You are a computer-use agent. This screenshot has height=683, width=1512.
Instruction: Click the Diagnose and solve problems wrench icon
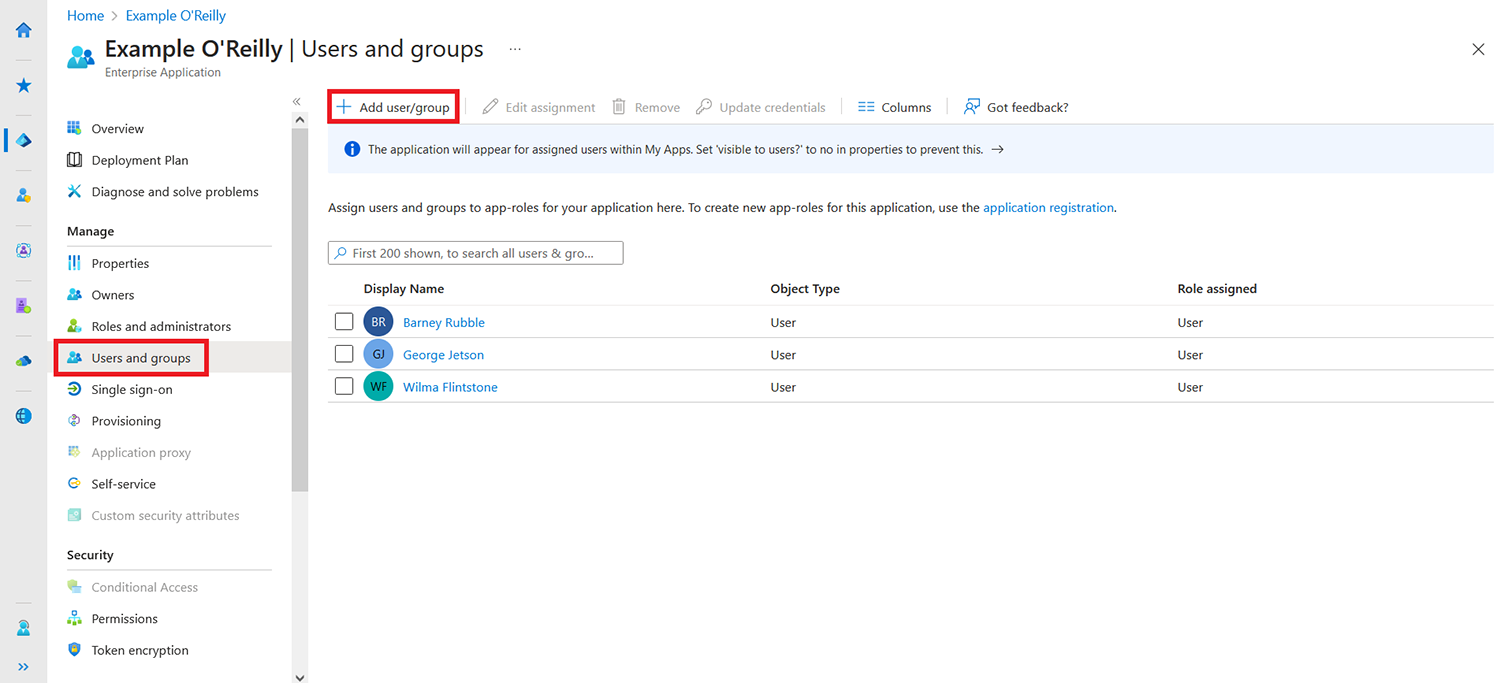pos(74,191)
